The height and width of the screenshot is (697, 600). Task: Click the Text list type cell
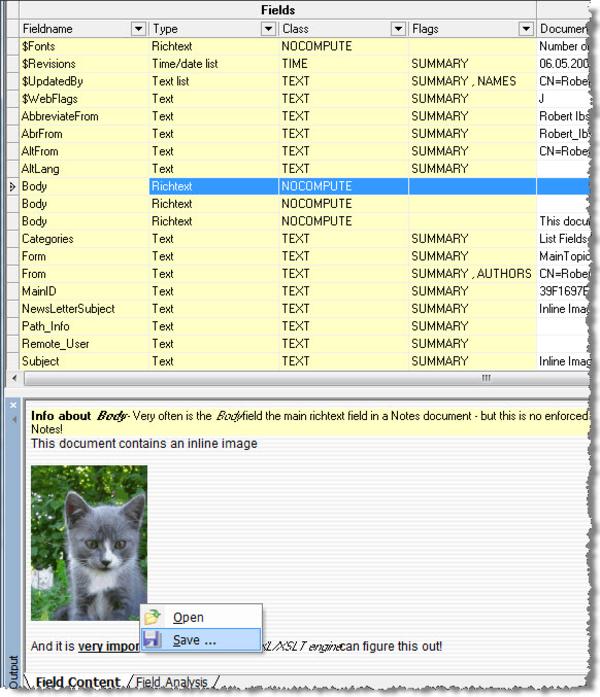pyautogui.click(x=213, y=81)
